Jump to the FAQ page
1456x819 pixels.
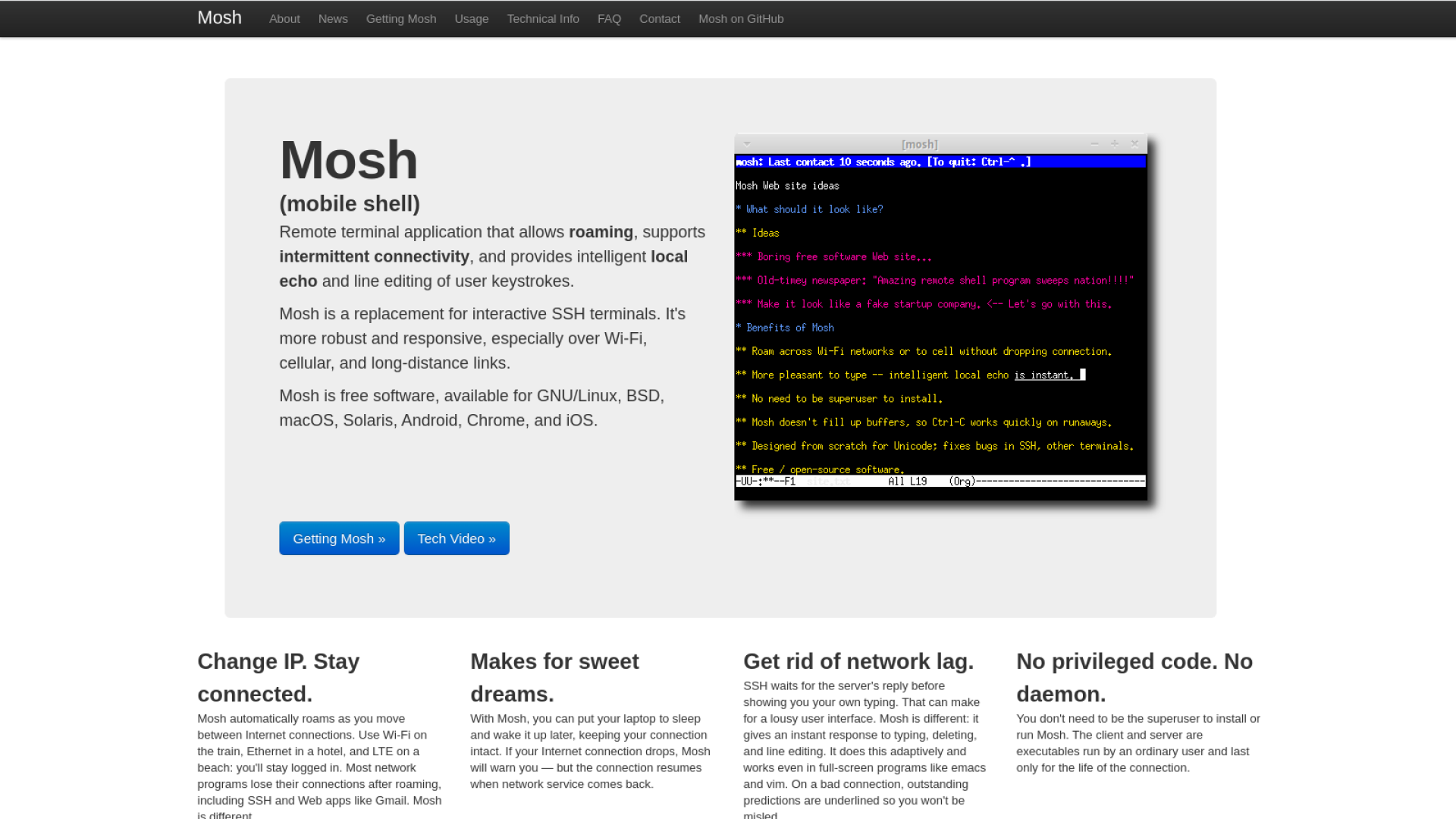pos(609,19)
